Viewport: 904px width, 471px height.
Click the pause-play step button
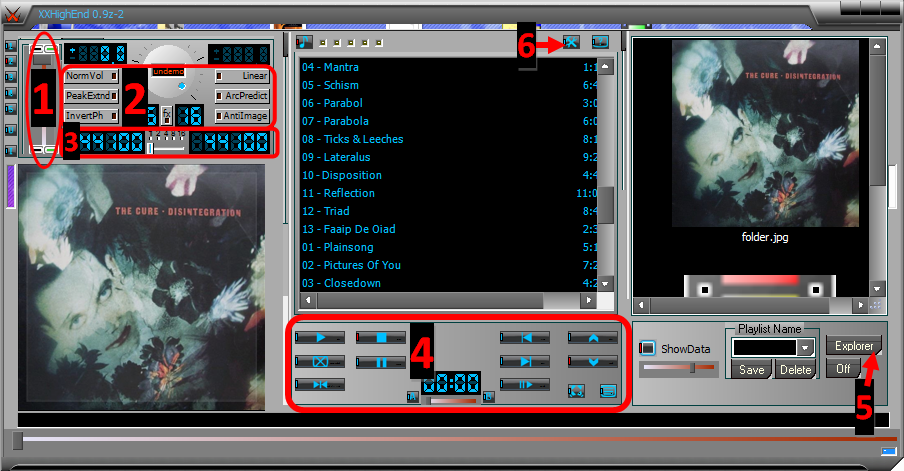point(525,385)
